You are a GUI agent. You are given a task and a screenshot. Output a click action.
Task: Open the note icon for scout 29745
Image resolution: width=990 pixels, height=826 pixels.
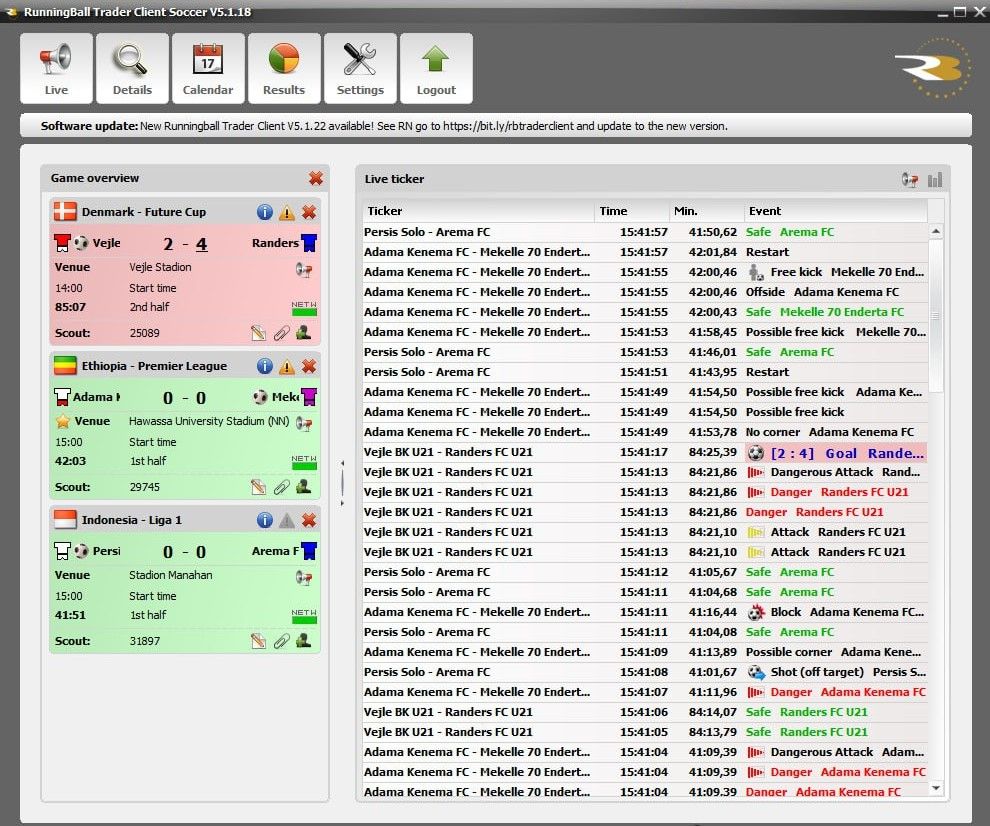point(258,487)
